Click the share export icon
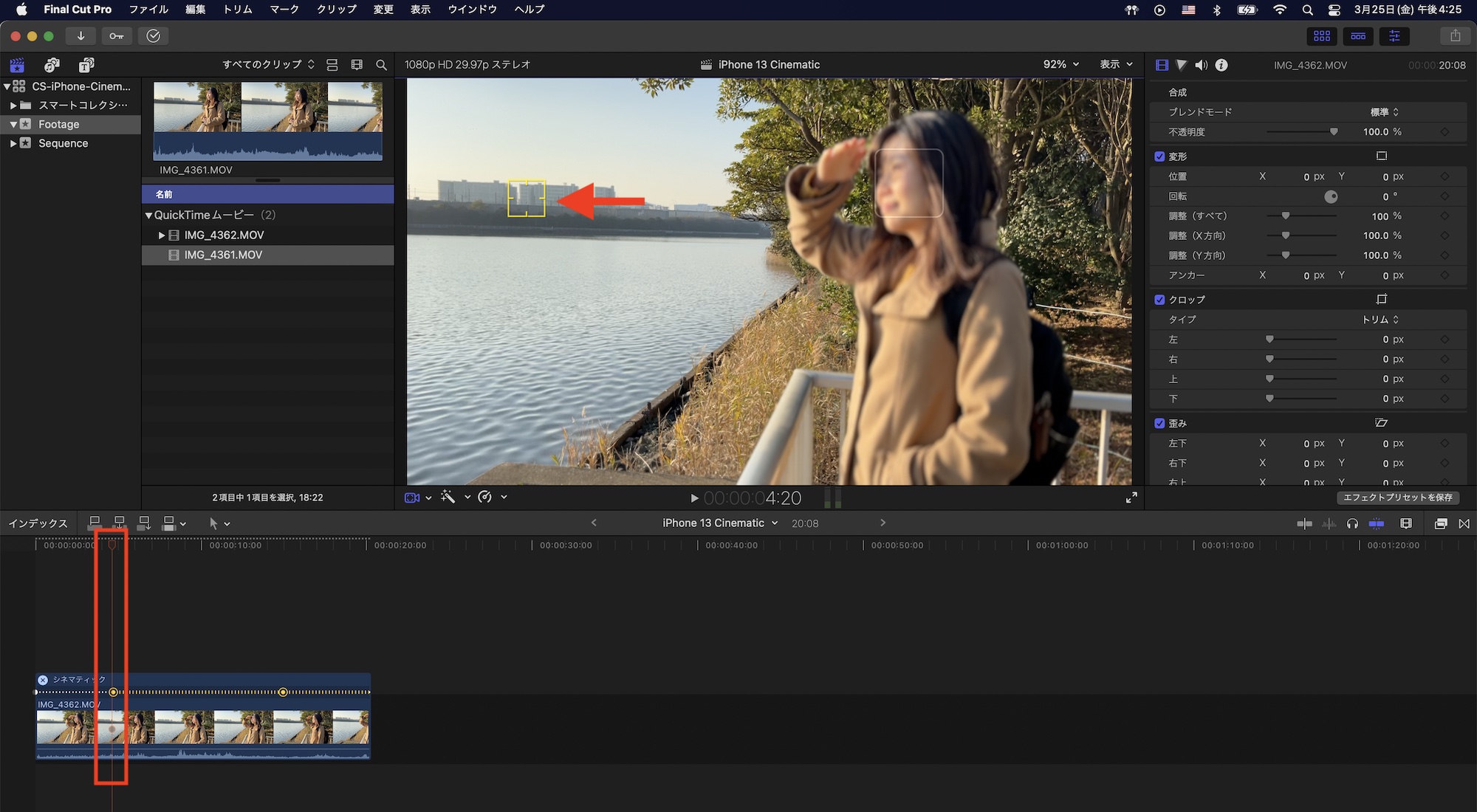 tap(1455, 36)
